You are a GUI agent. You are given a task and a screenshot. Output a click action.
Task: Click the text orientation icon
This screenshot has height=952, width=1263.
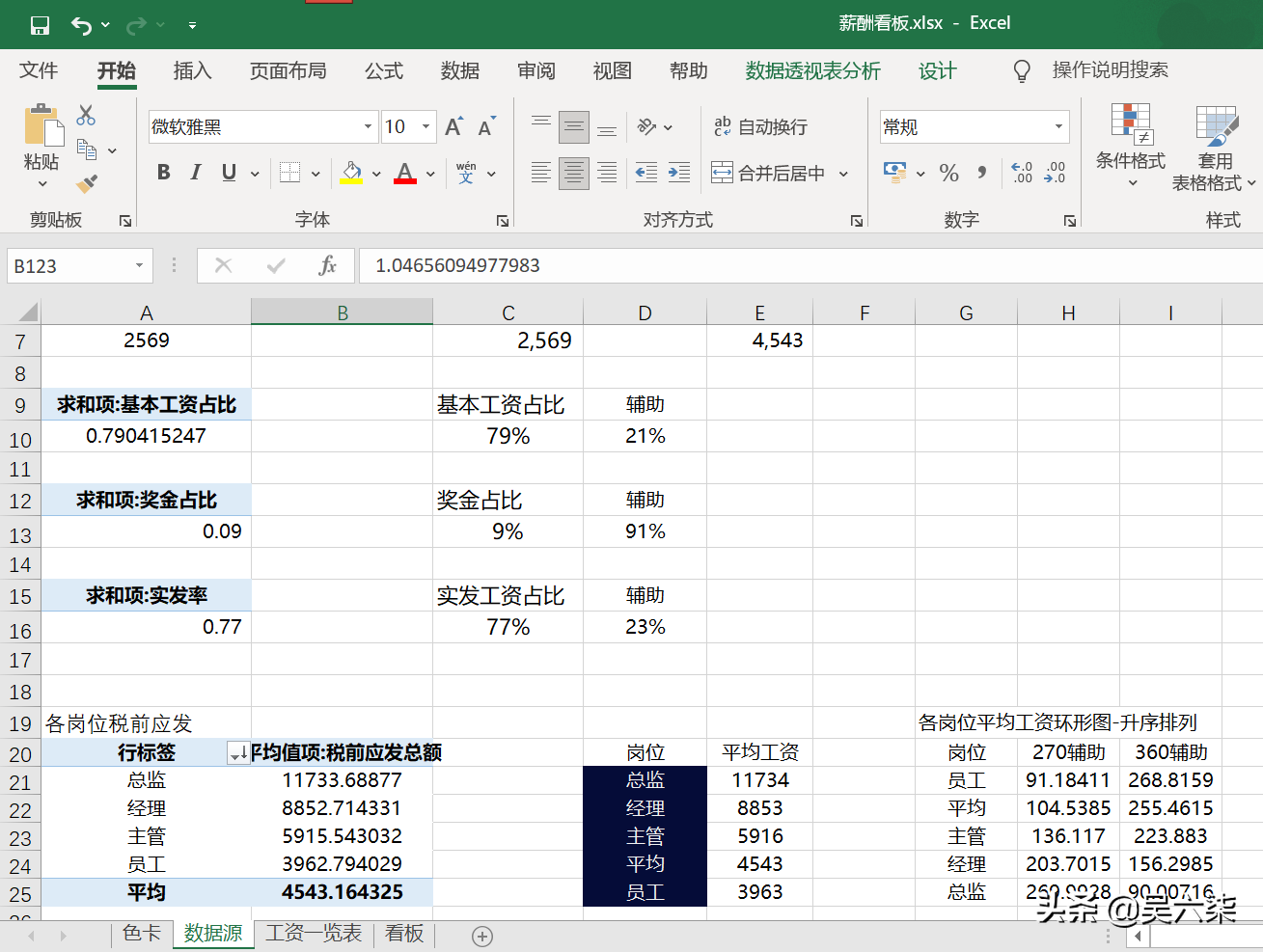pos(647,126)
